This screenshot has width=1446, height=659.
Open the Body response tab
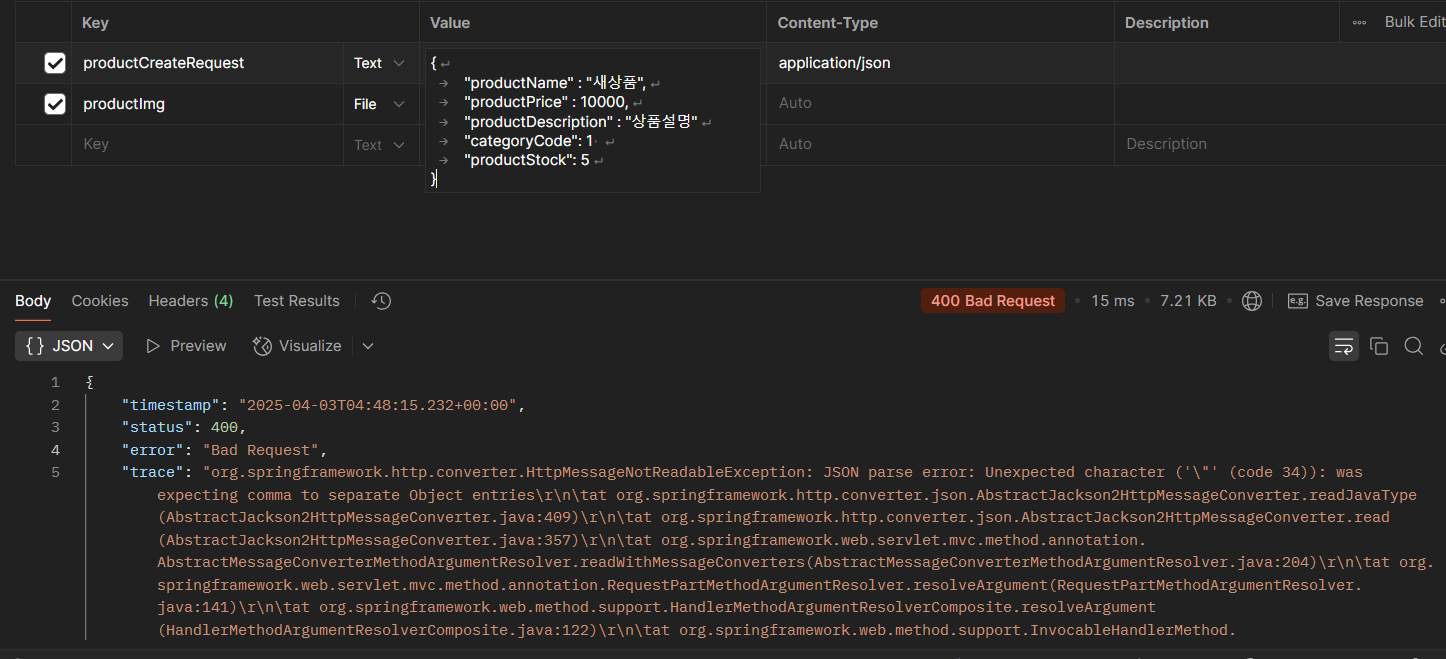coord(33,301)
